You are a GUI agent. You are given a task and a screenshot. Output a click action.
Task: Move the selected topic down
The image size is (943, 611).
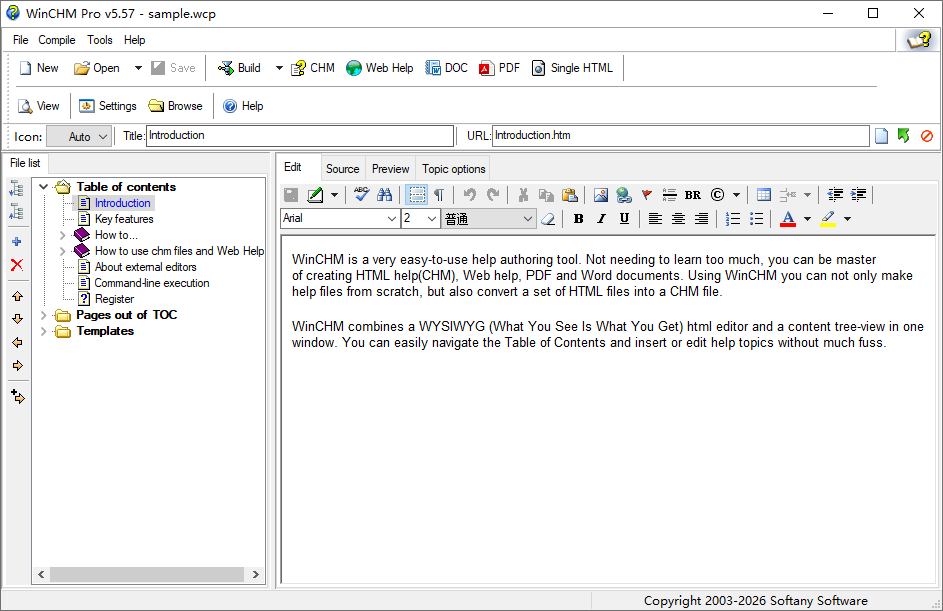[17, 319]
